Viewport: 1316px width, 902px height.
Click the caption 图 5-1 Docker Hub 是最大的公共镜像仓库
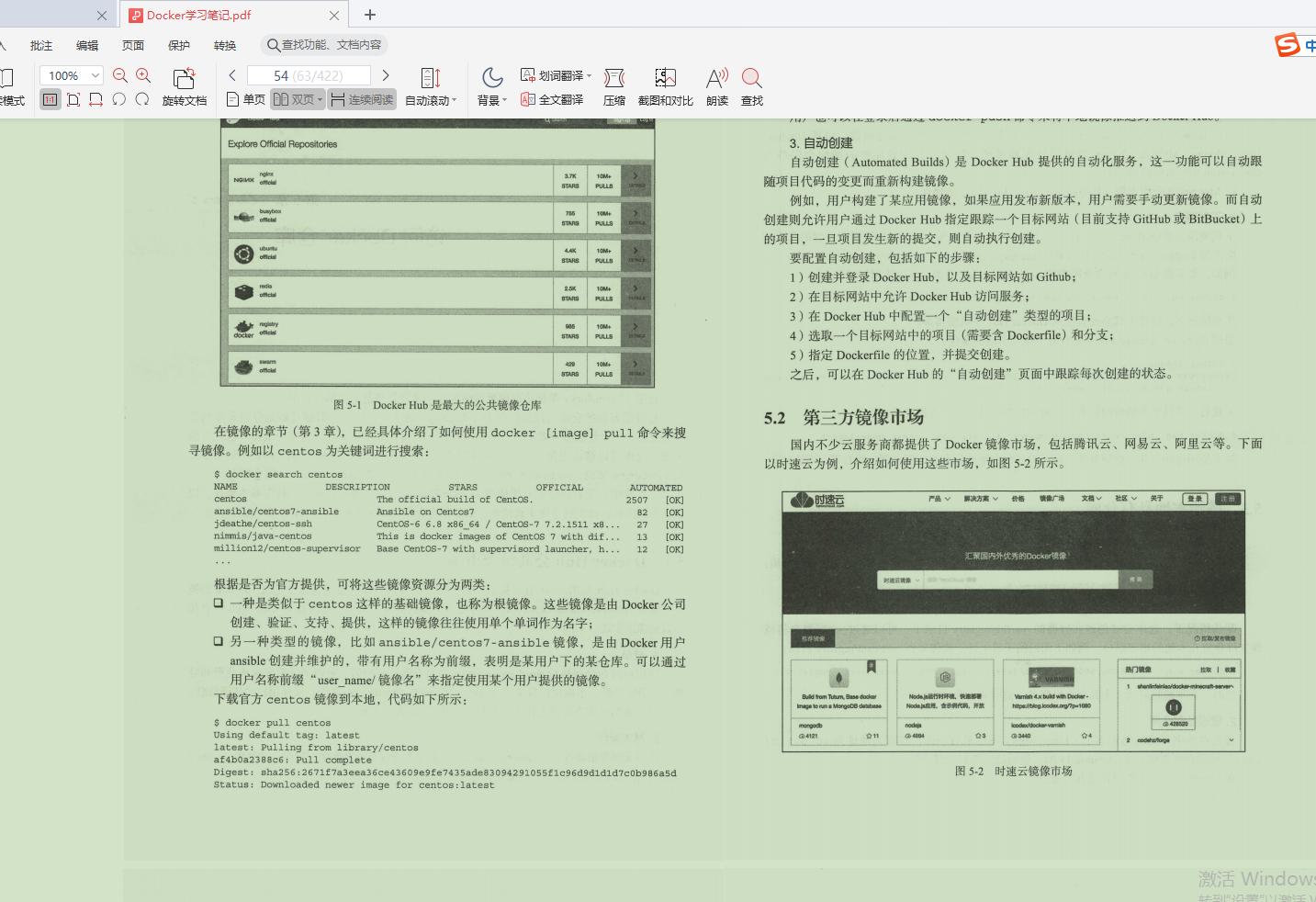click(x=437, y=405)
